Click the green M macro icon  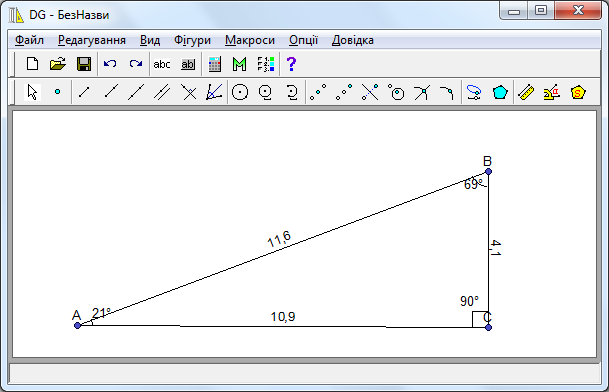tap(240, 64)
